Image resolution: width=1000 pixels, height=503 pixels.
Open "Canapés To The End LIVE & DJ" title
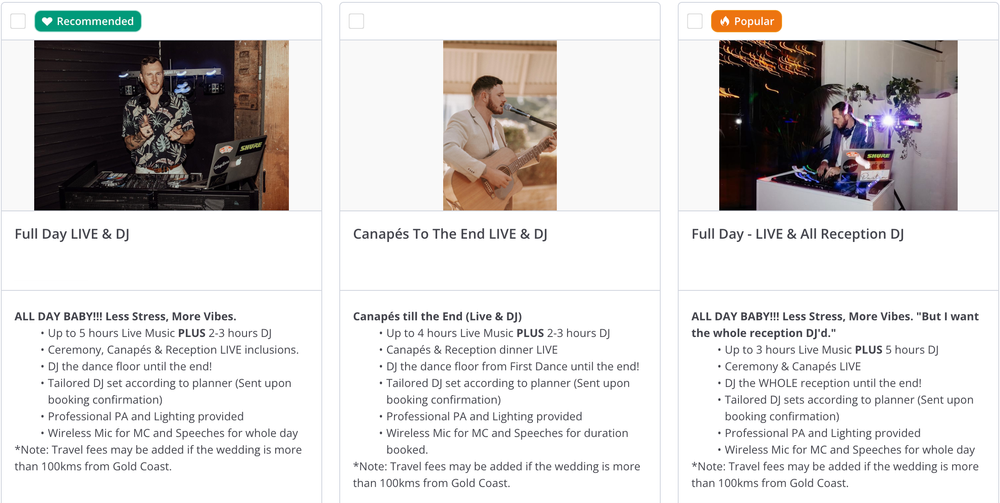[x=450, y=234]
